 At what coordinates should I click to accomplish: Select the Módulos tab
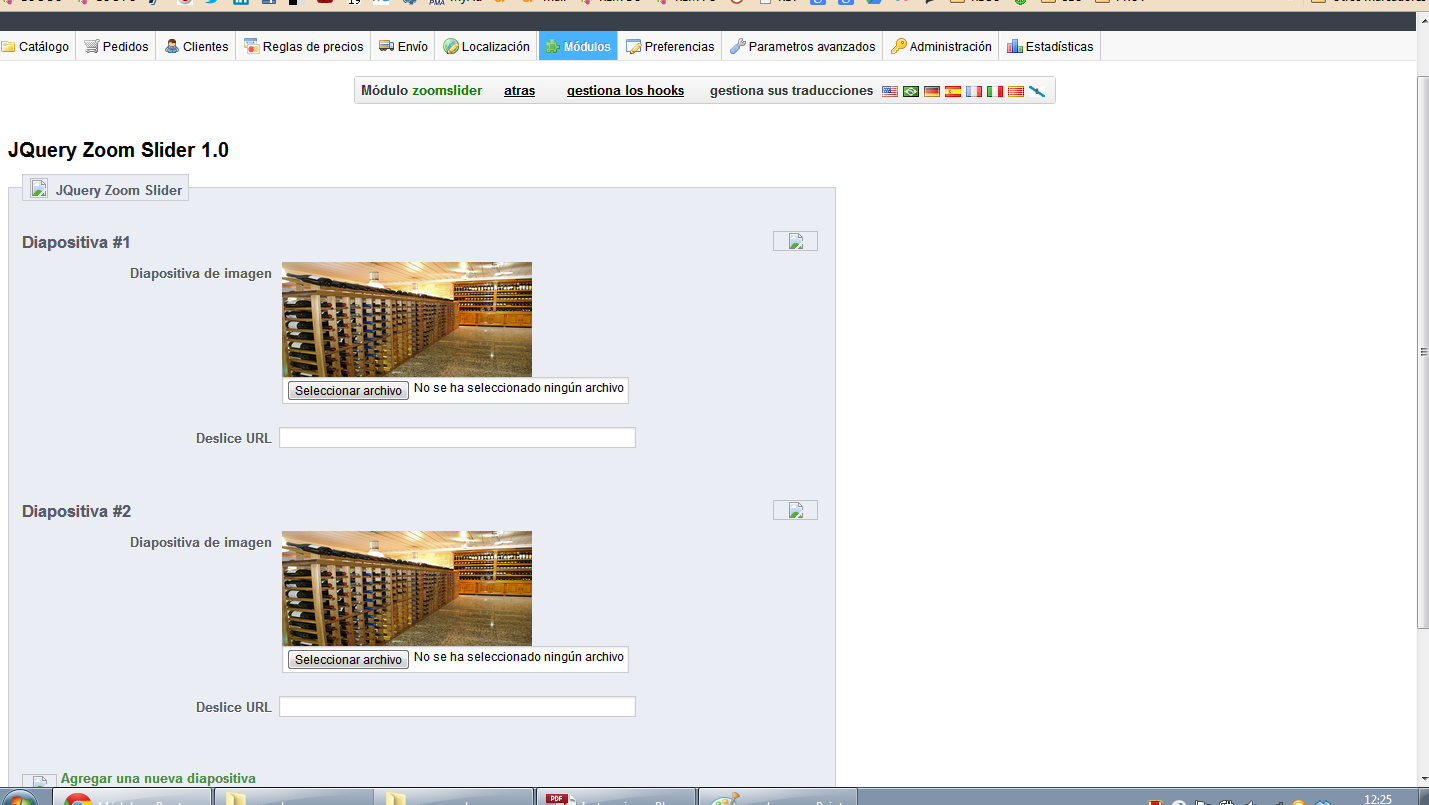578,47
